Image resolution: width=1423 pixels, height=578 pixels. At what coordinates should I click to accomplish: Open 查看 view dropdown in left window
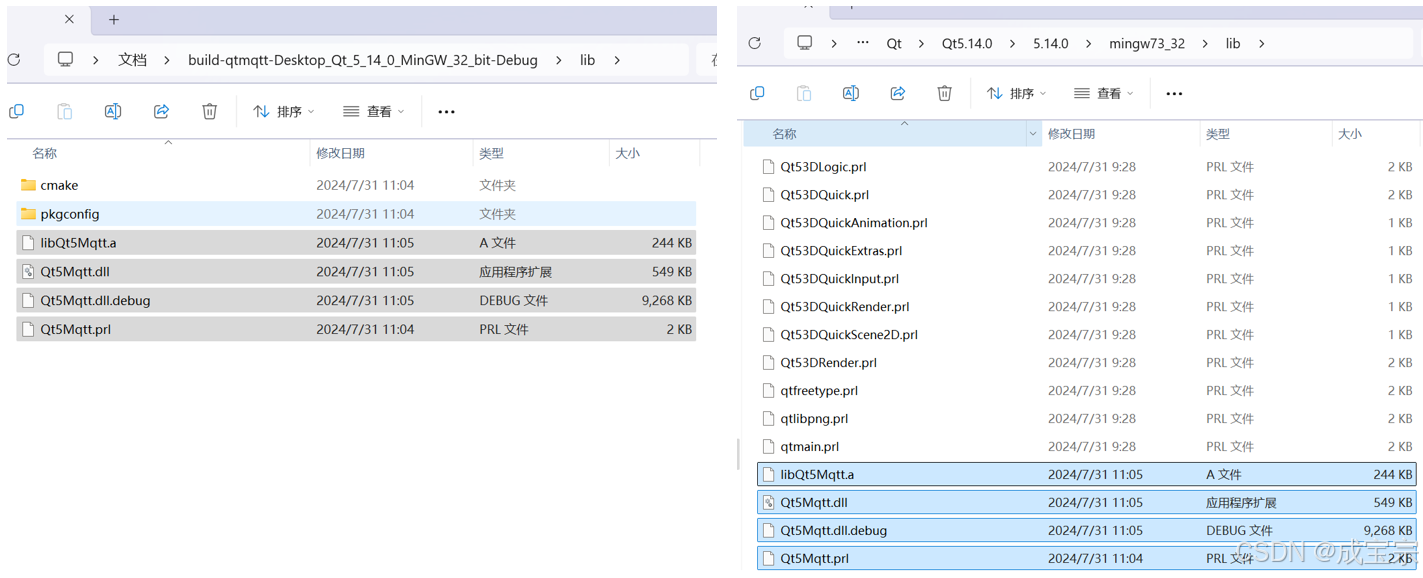coord(373,111)
